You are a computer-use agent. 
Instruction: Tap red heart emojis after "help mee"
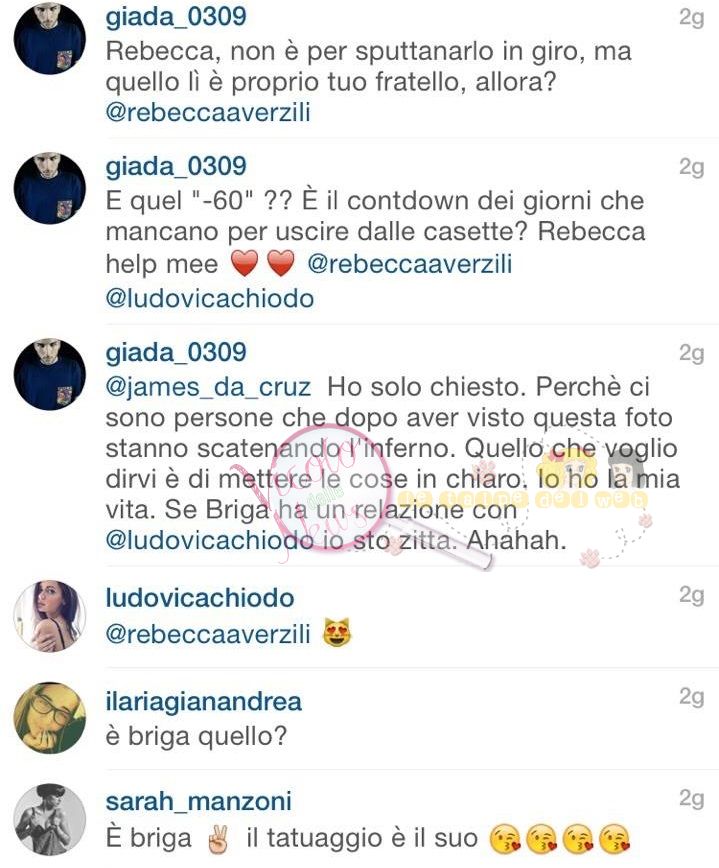[262, 264]
